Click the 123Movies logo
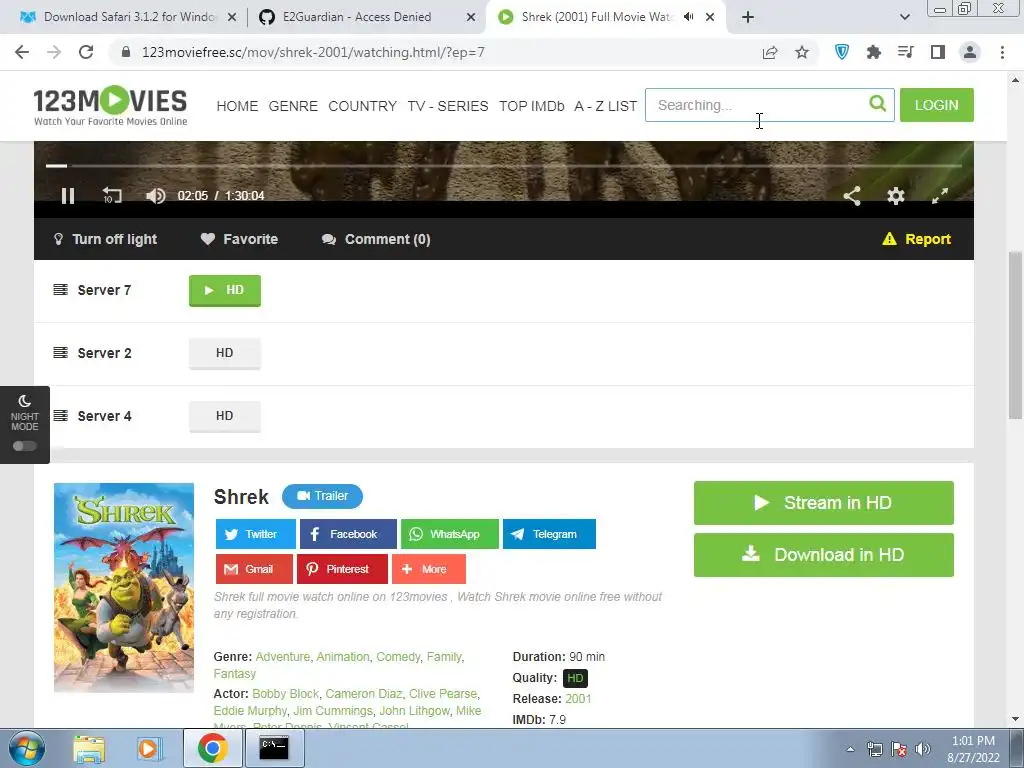This screenshot has width=1024, height=768. pos(110,105)
